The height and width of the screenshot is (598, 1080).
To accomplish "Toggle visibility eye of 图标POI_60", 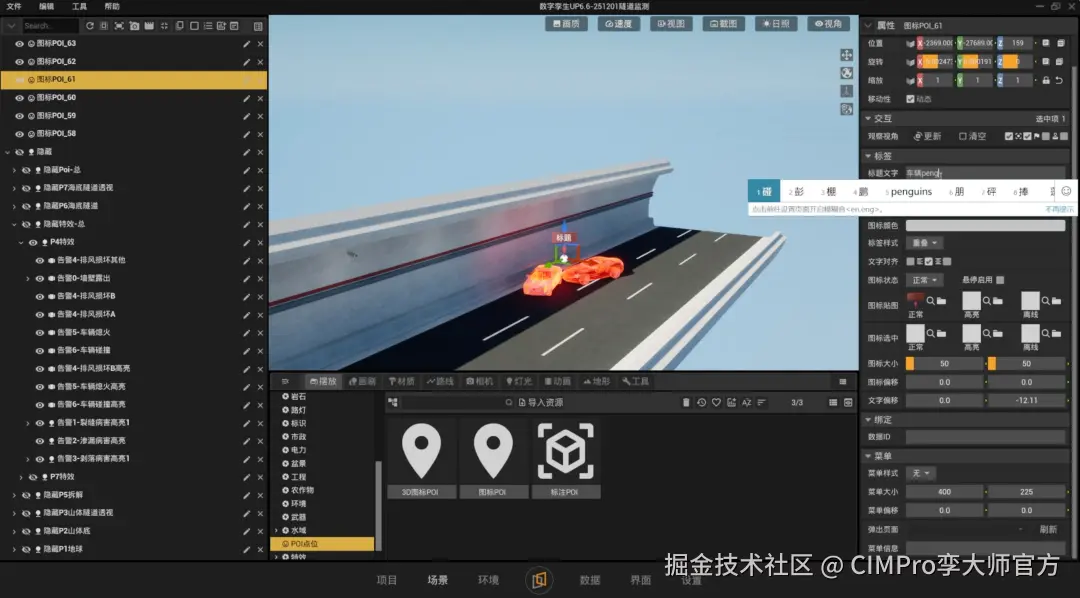I will [19, 98].
